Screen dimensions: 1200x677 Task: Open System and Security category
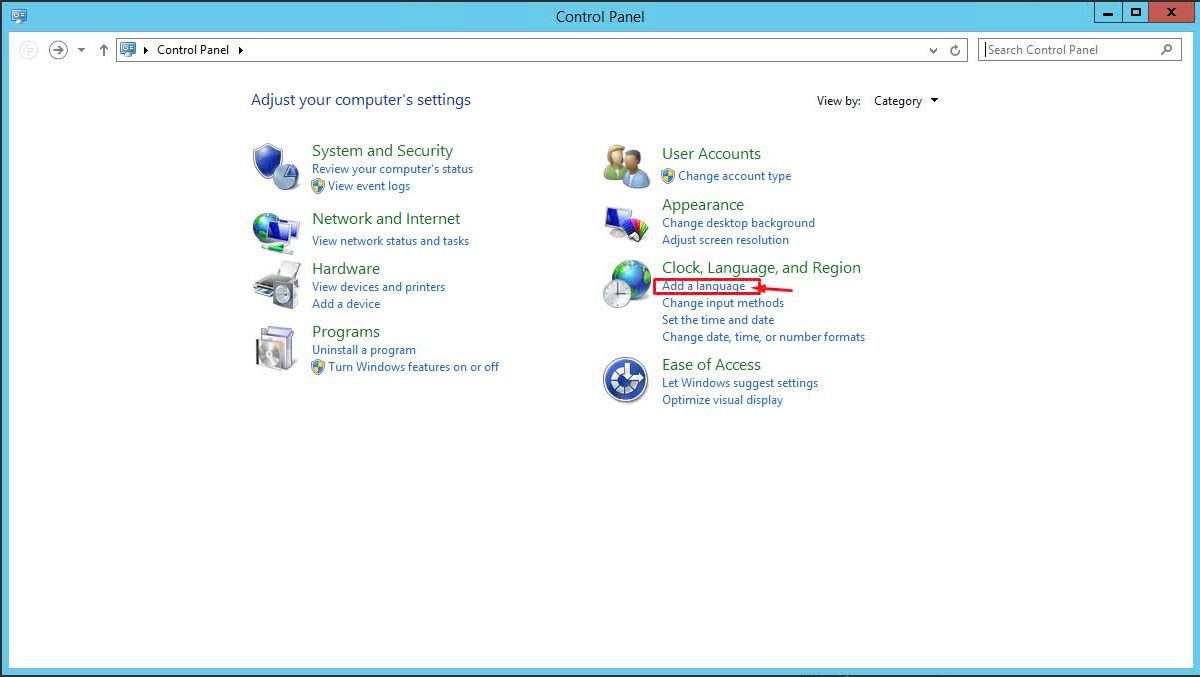pos(382,151)
